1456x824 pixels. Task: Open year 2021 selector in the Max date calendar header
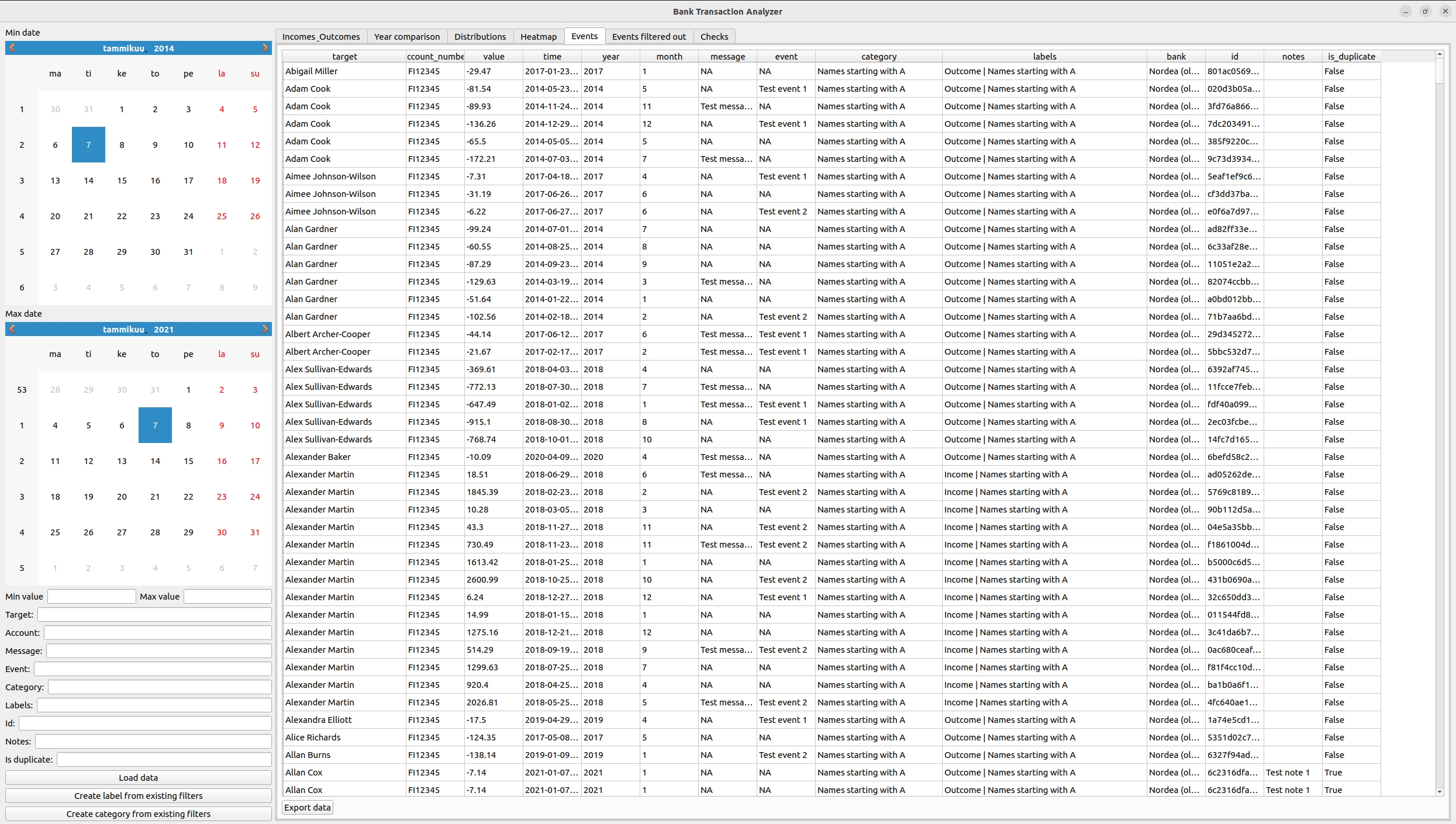point(164,330)
